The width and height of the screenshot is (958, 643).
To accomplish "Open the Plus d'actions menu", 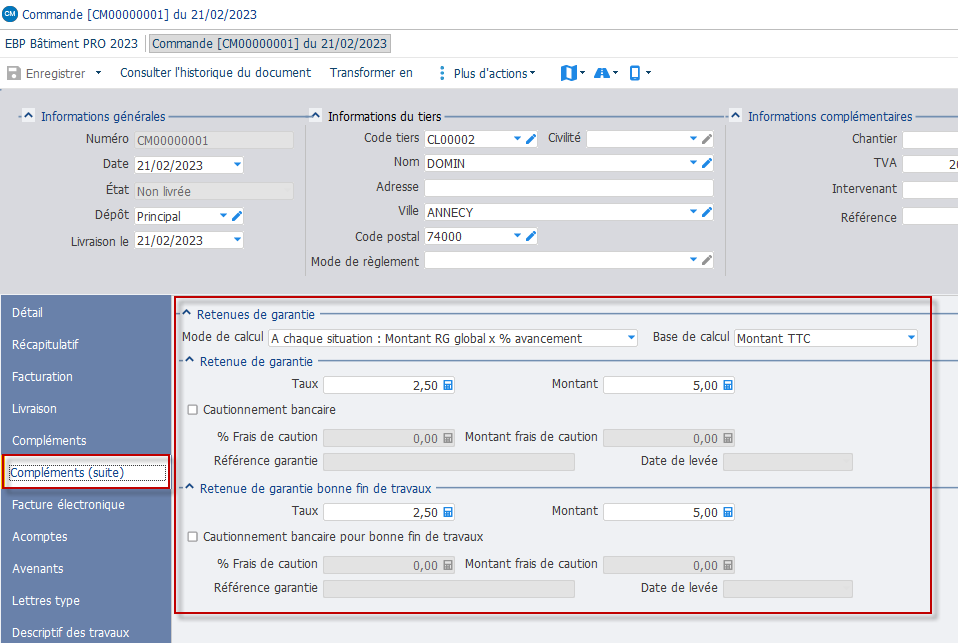I will tap(494, 73).
